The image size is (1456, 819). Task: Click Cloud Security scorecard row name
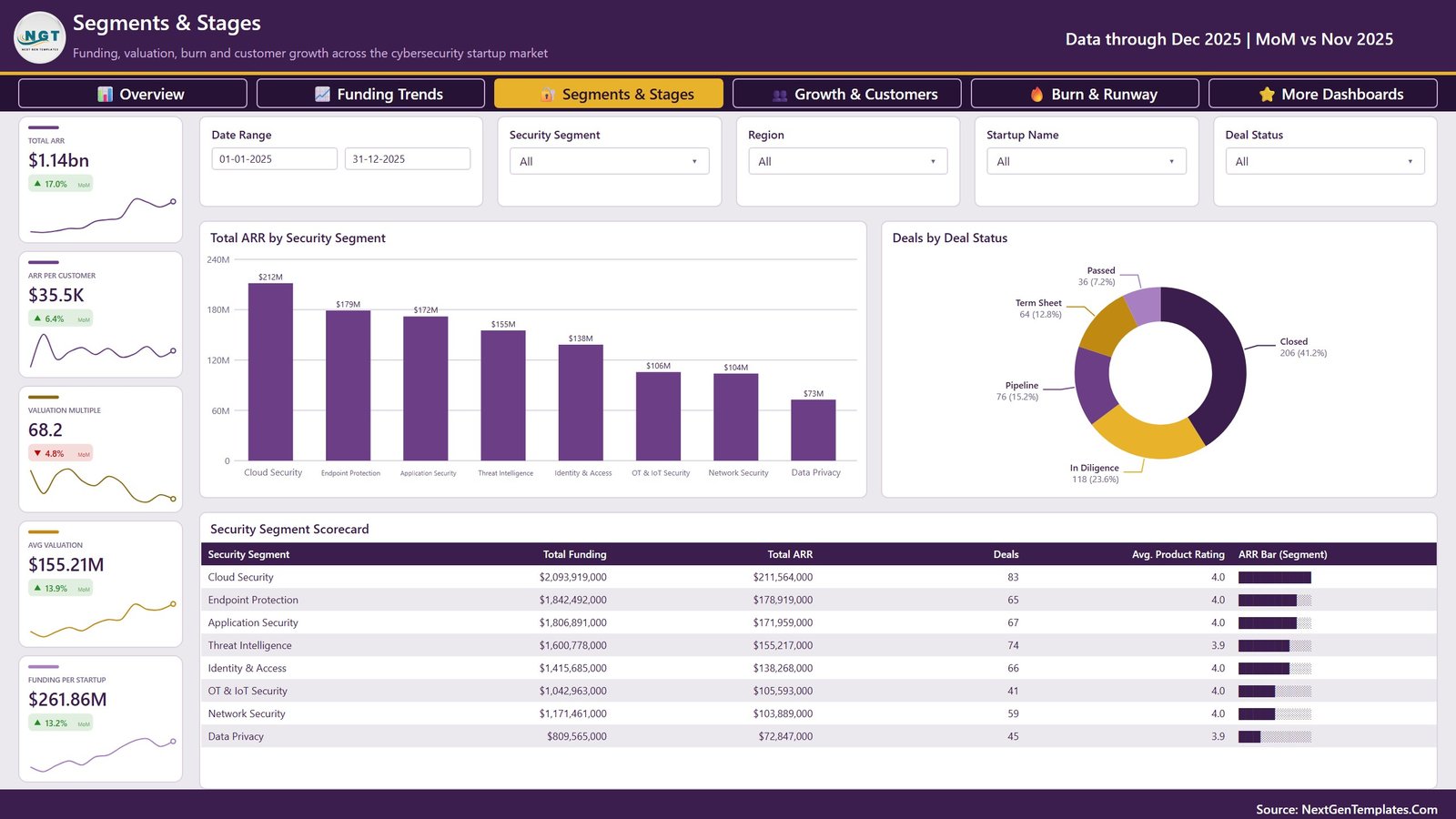point(240,577)
